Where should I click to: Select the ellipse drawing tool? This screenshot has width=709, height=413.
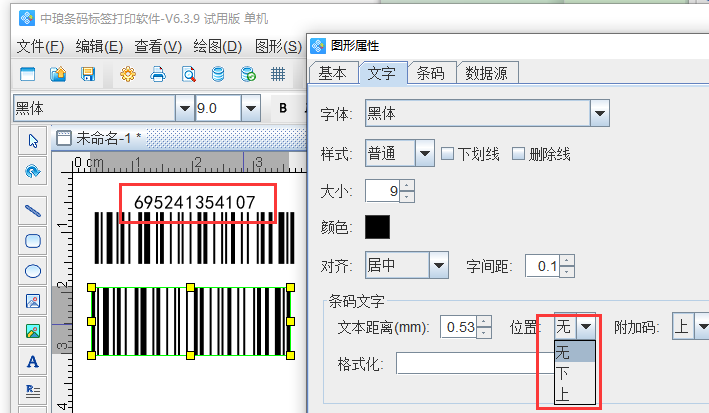pos(33,271)
